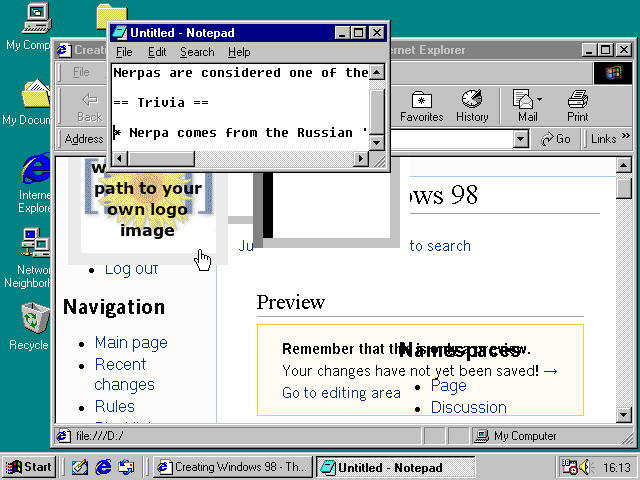Open the Search menu in Notepad
640x480 pixels.
[x=197, y=52]
